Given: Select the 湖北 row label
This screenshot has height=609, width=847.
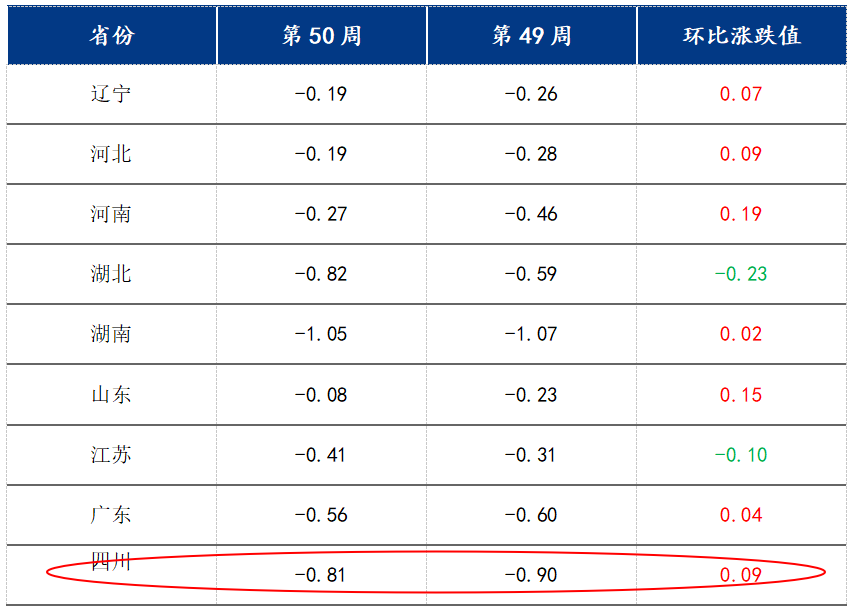Looking at the screenshot, I should [111, 274].
